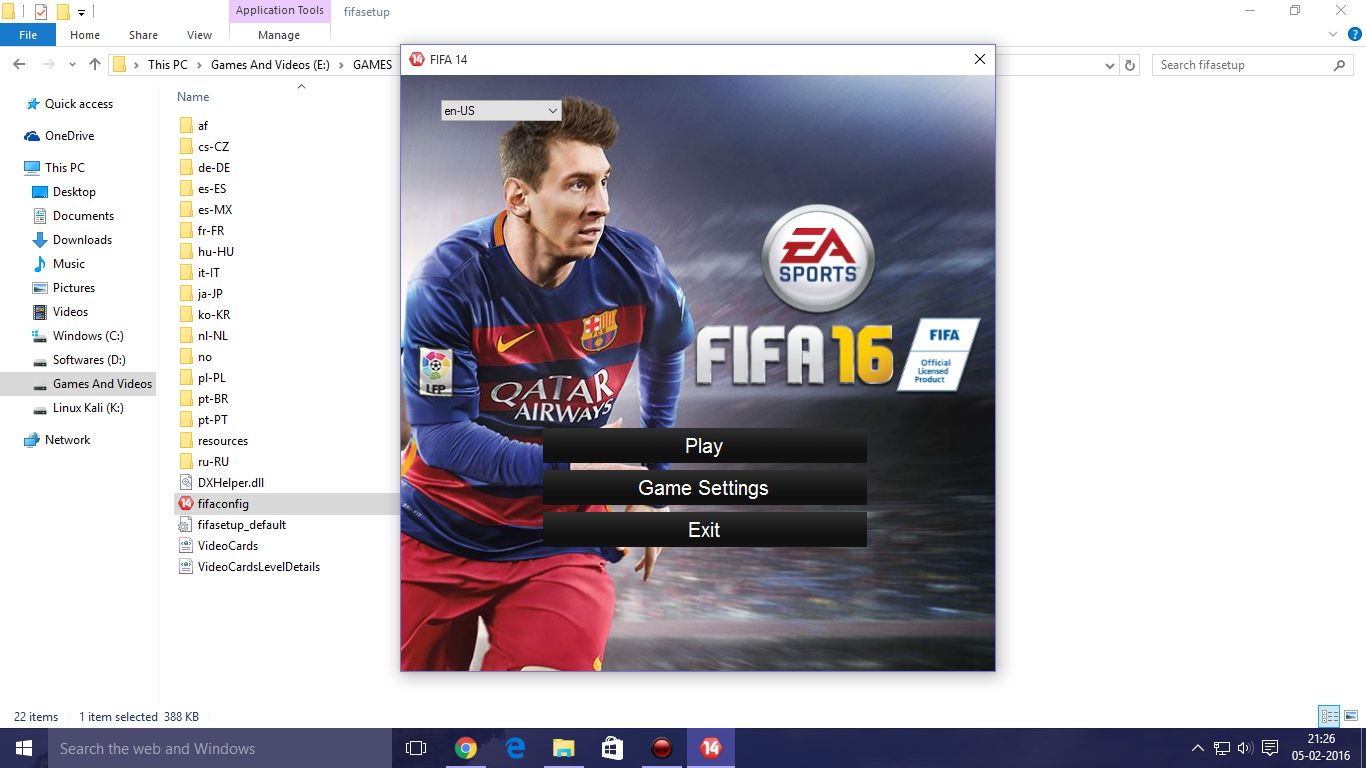Open the Windows Store taskbar icon
The width and height of the screenshot is (1366, 768).
coord(612,748)
